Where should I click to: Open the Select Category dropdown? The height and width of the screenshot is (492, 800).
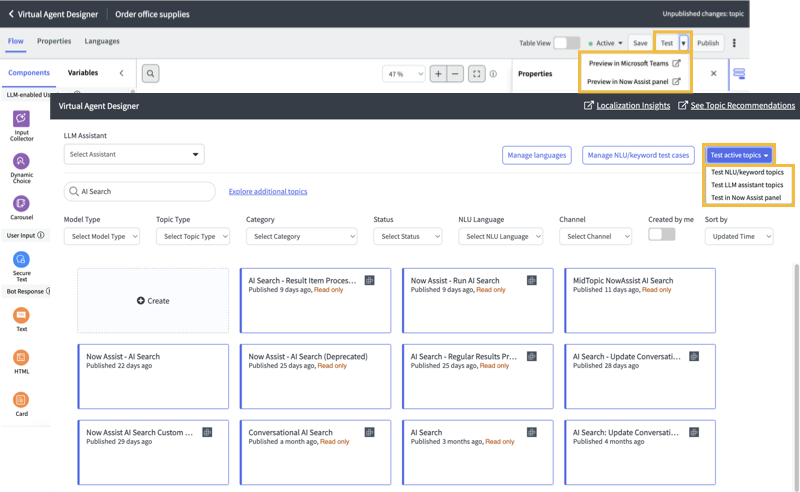click(302, 236)
